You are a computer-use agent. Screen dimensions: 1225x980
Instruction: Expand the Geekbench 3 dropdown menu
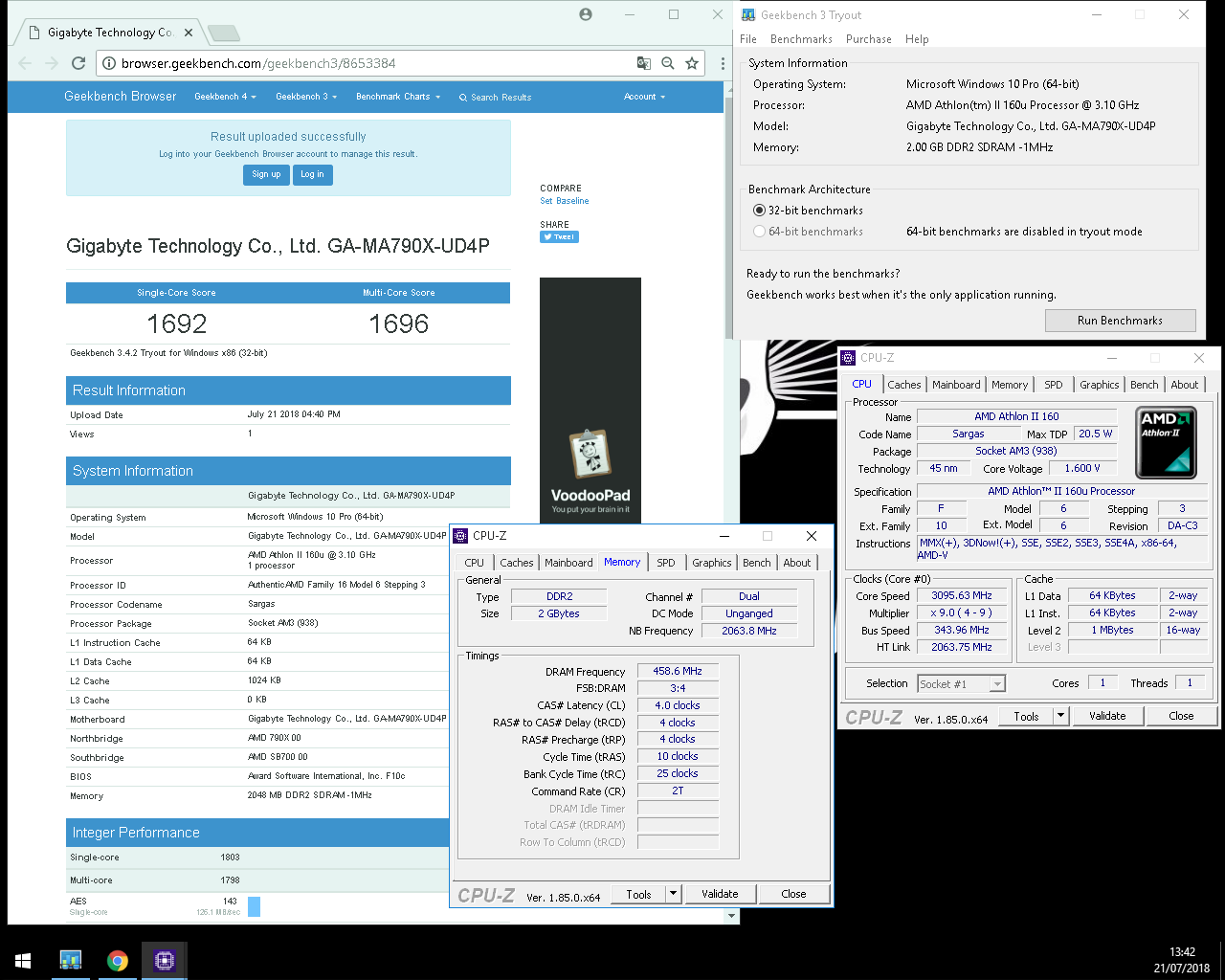306,97
